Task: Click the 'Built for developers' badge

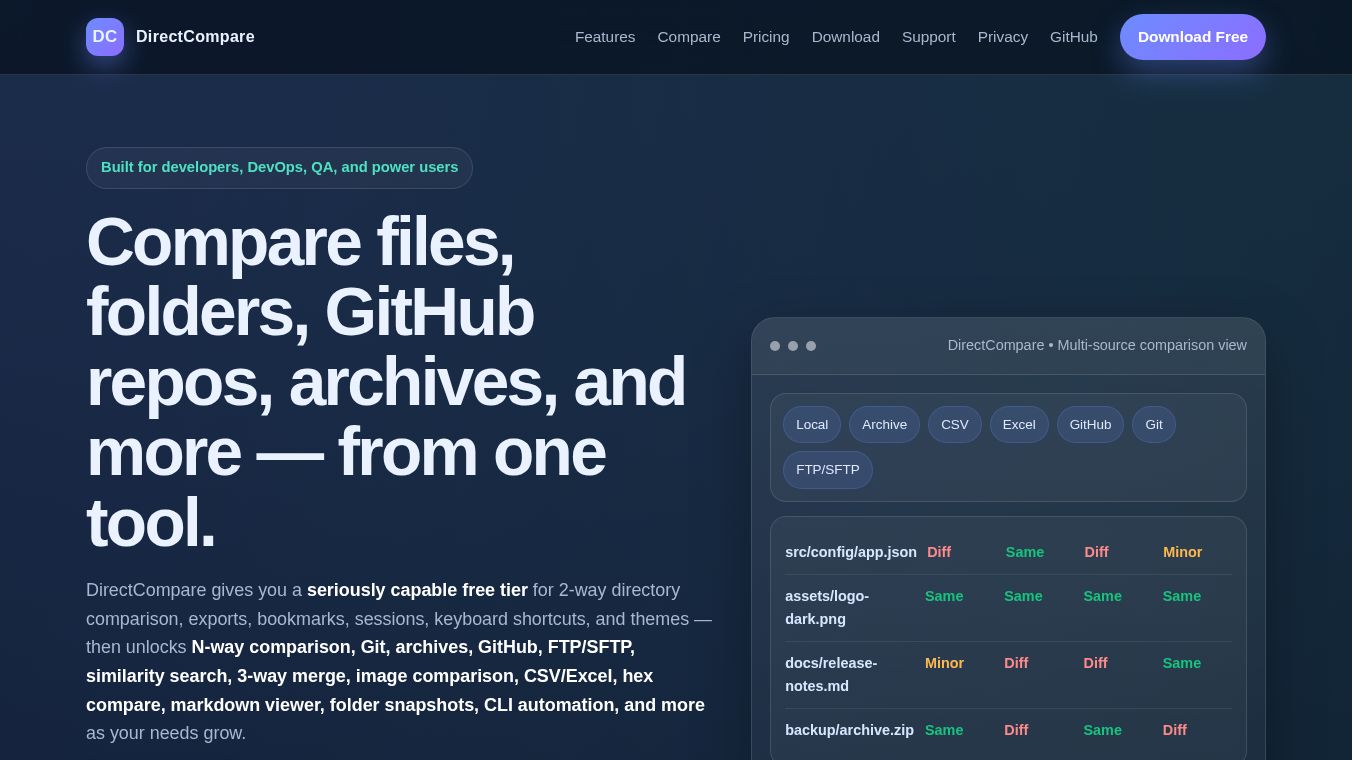Action: click(279, 168)
